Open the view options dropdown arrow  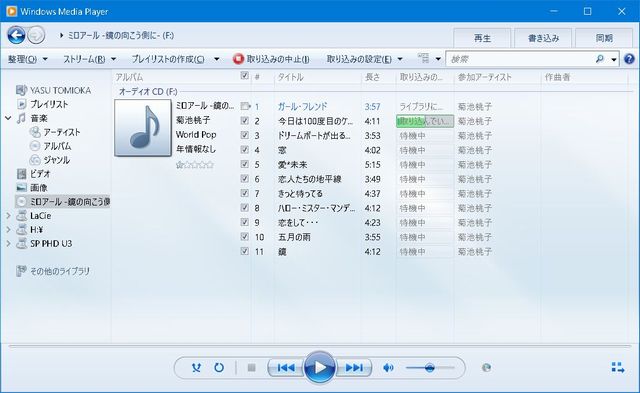click(438, 59)
